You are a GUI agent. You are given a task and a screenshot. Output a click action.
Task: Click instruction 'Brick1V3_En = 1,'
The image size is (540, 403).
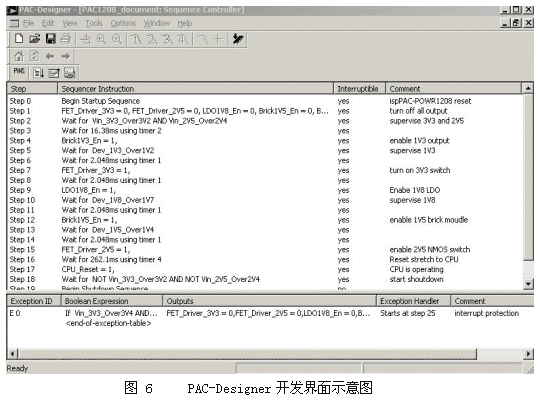coord(89,141)
